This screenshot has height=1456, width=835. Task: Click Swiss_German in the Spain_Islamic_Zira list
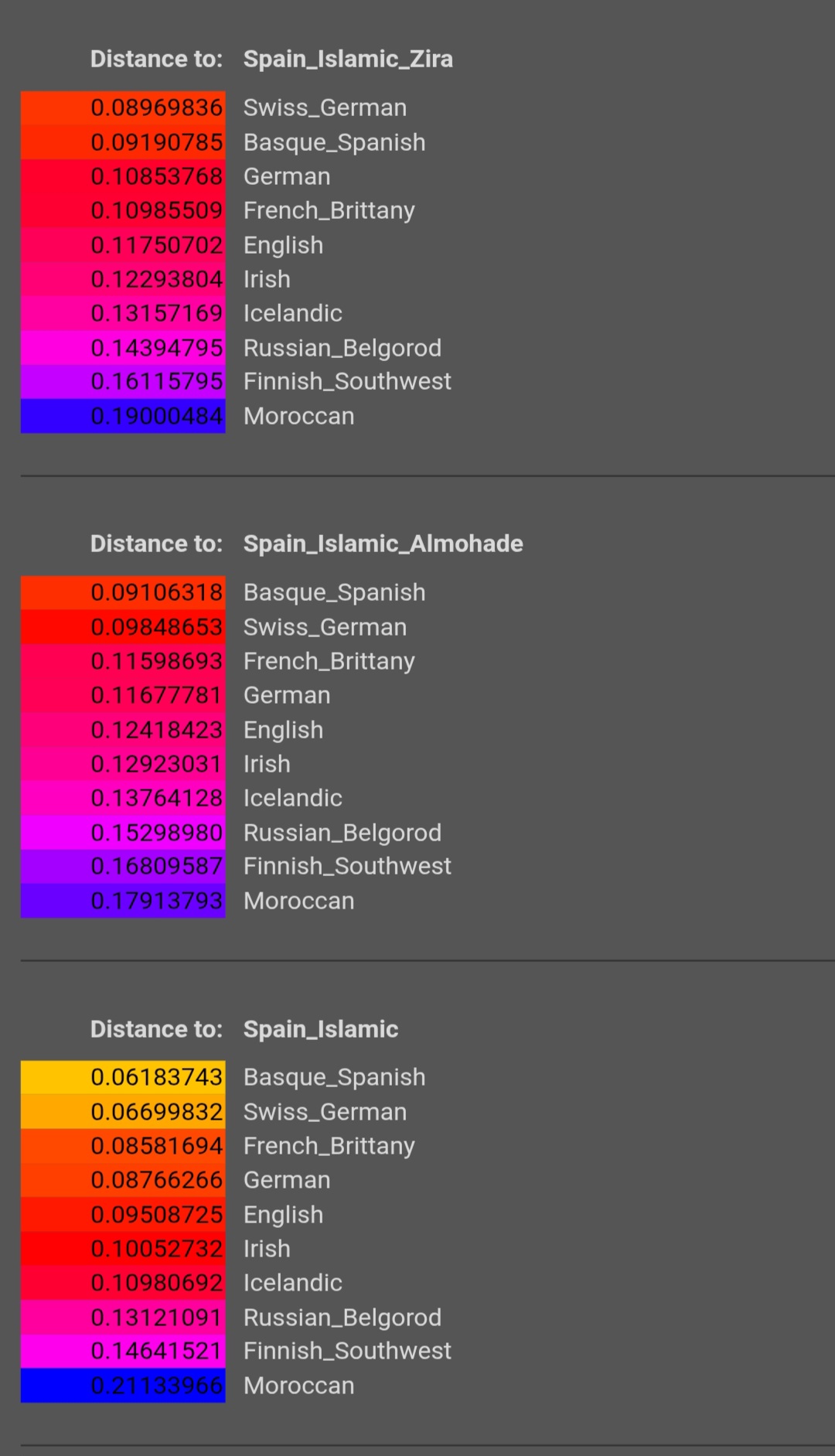325,107
